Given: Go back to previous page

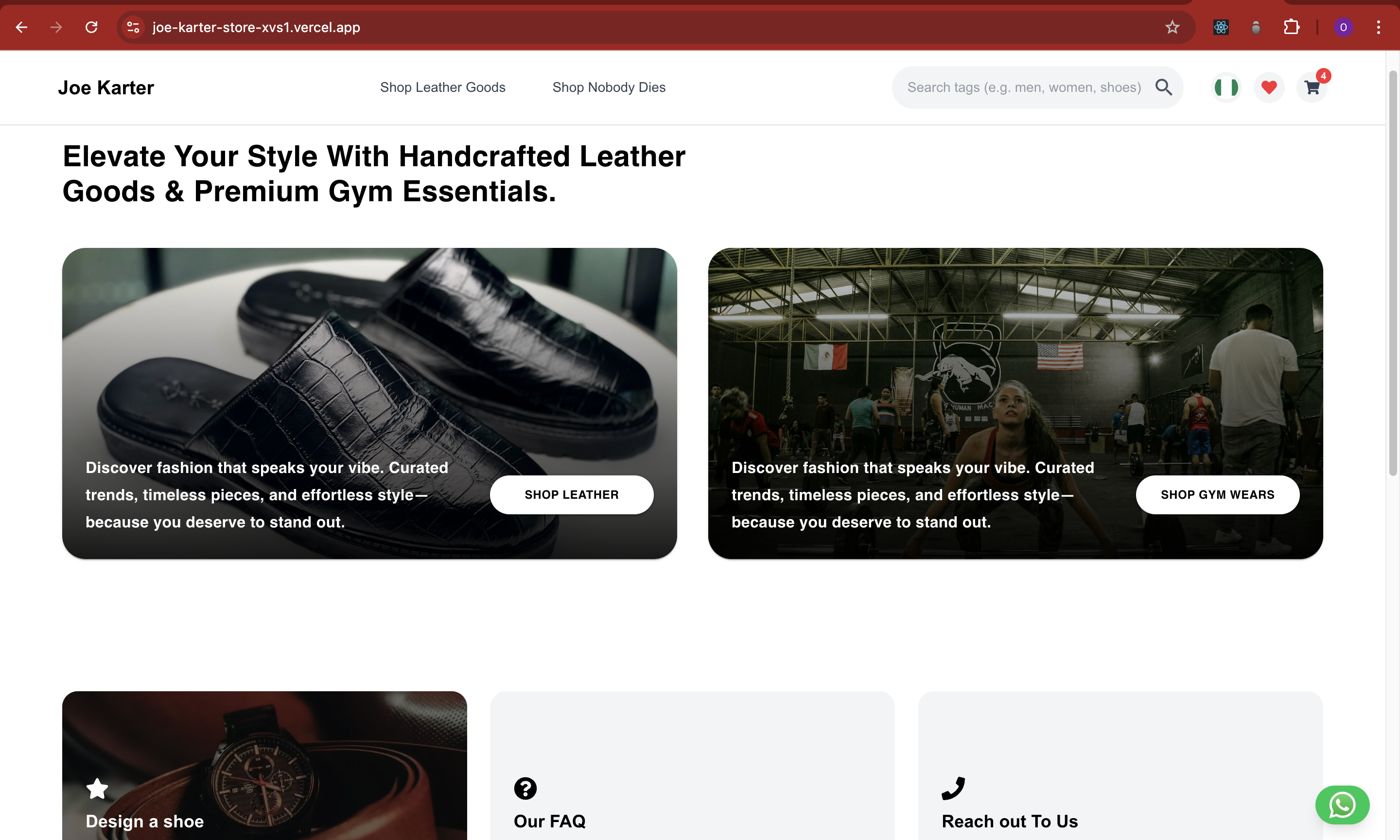Looking at the screenshot, I should pos(21,27).
